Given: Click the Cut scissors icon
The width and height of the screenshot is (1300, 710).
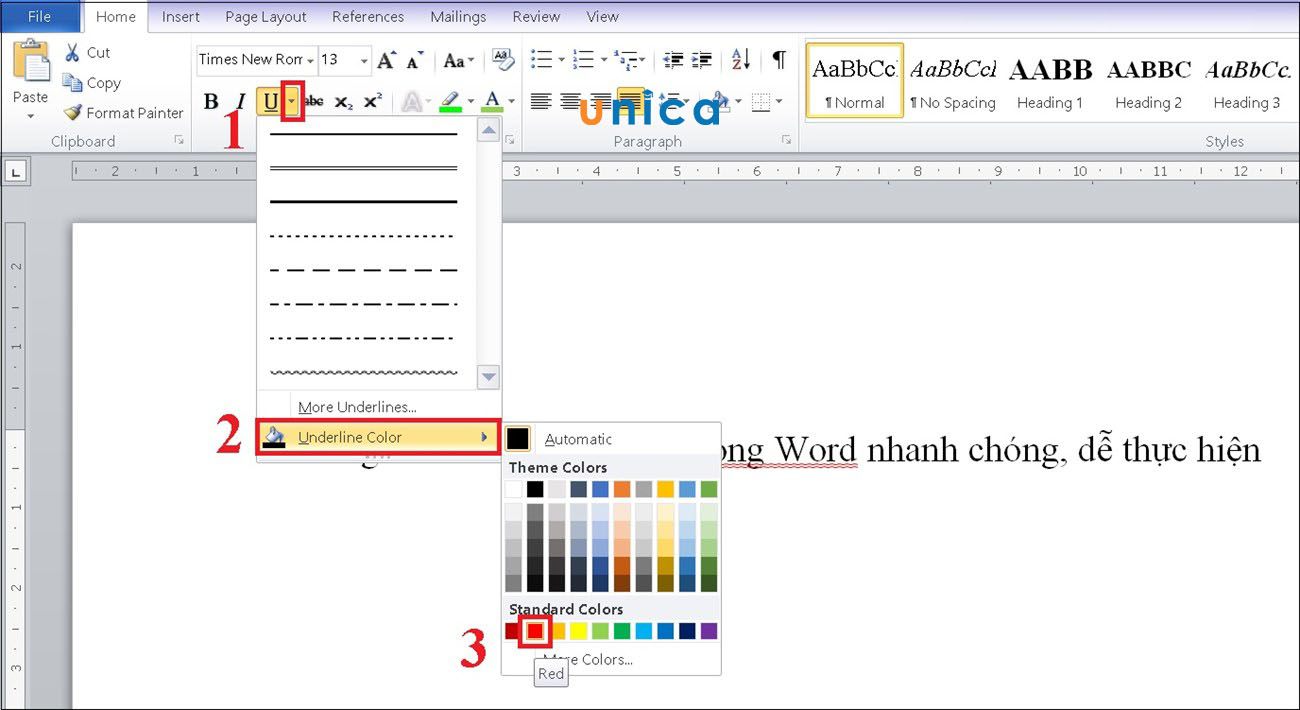Looking at the screenshot, I should point(72,53).
